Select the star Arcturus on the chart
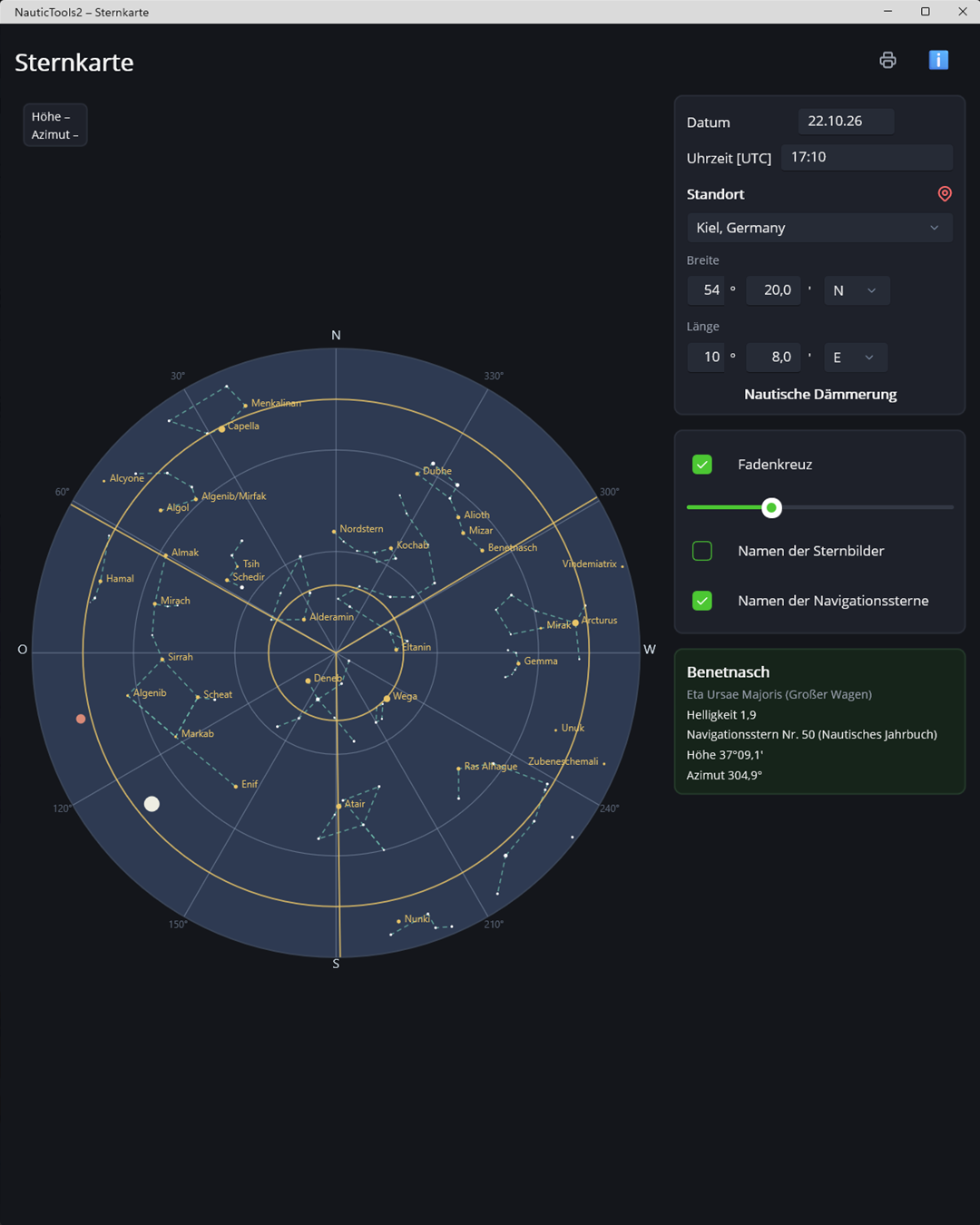 coord(575,622)
